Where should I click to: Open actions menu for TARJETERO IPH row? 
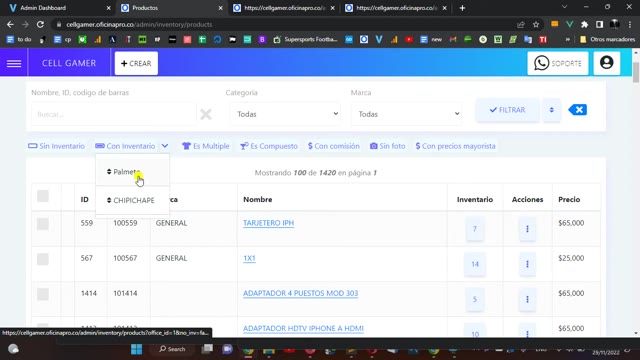[527, 229]
